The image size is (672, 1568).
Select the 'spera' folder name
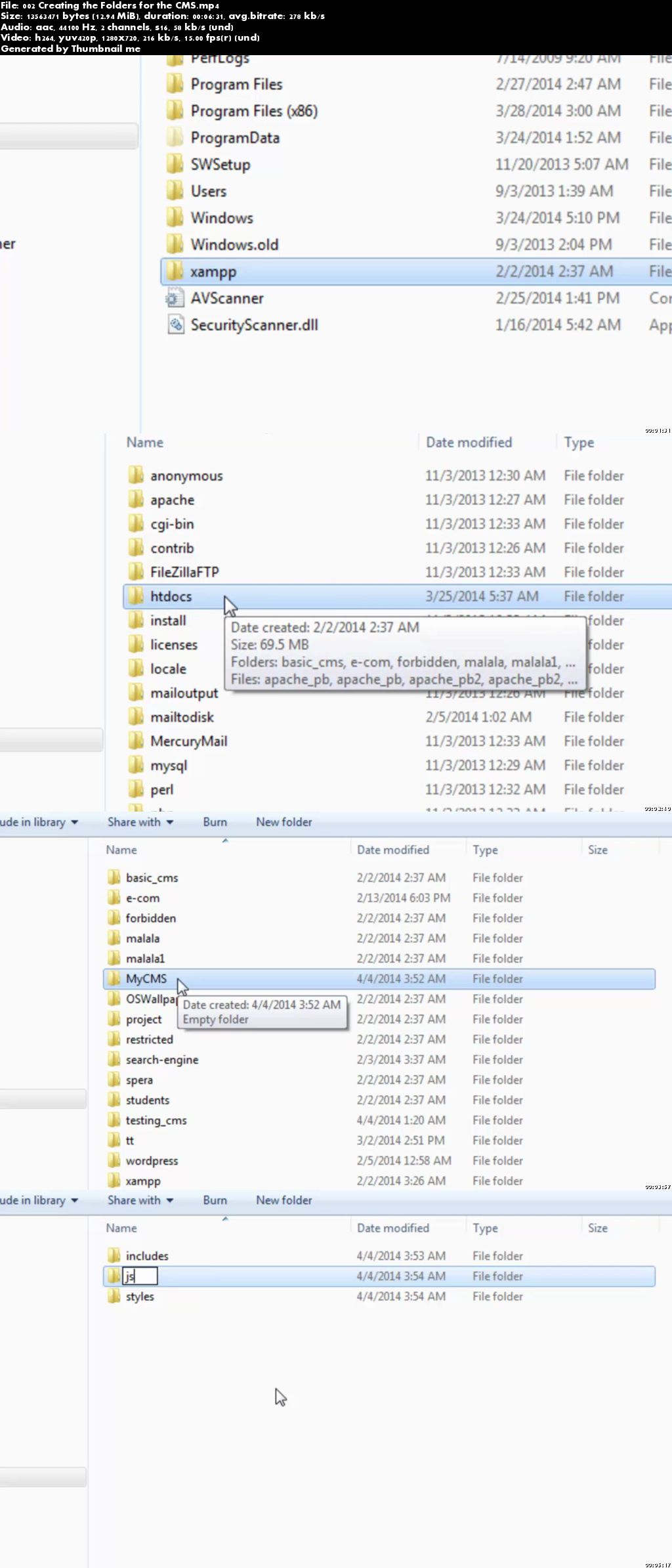(x=139, y=1080)
